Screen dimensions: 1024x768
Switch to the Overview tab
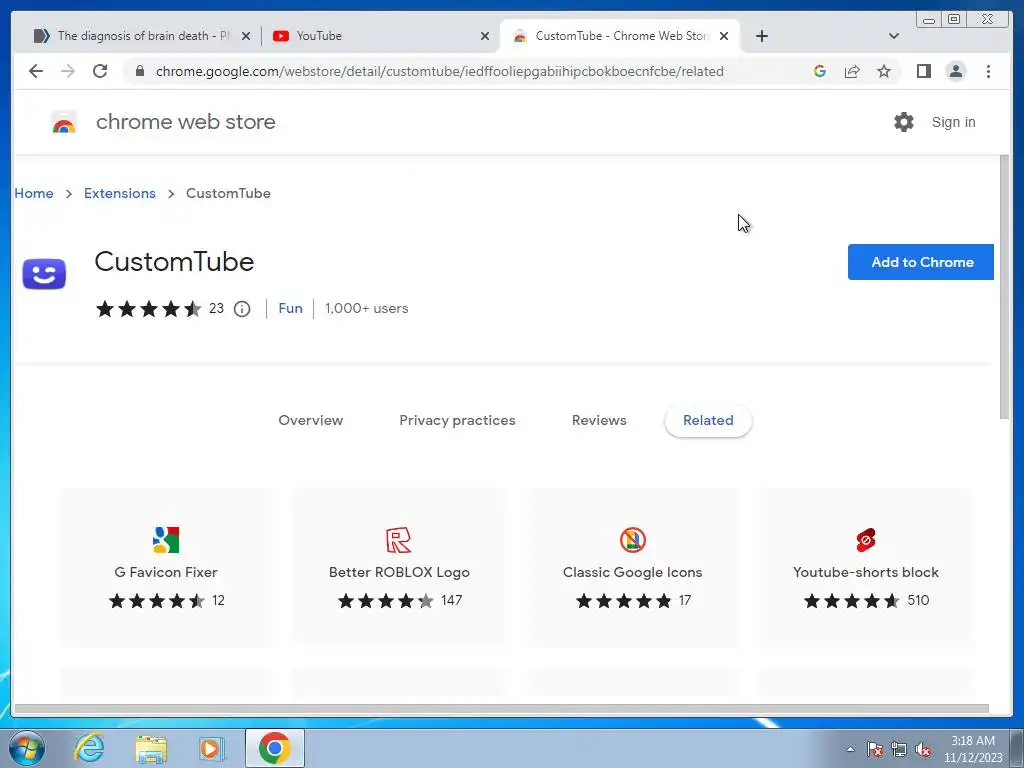[311, 421]
